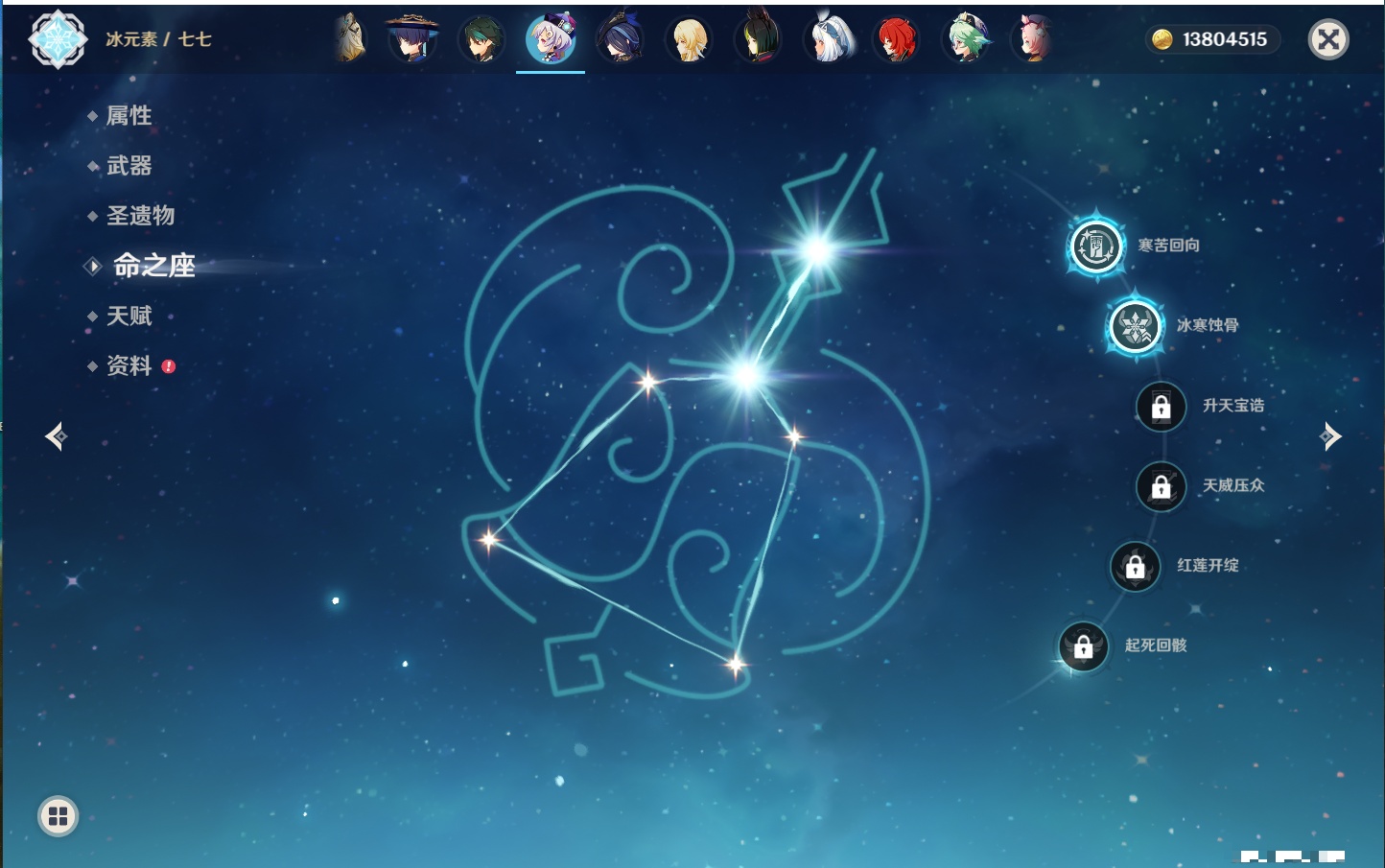View the 资料 profile page

pos(129,366)
